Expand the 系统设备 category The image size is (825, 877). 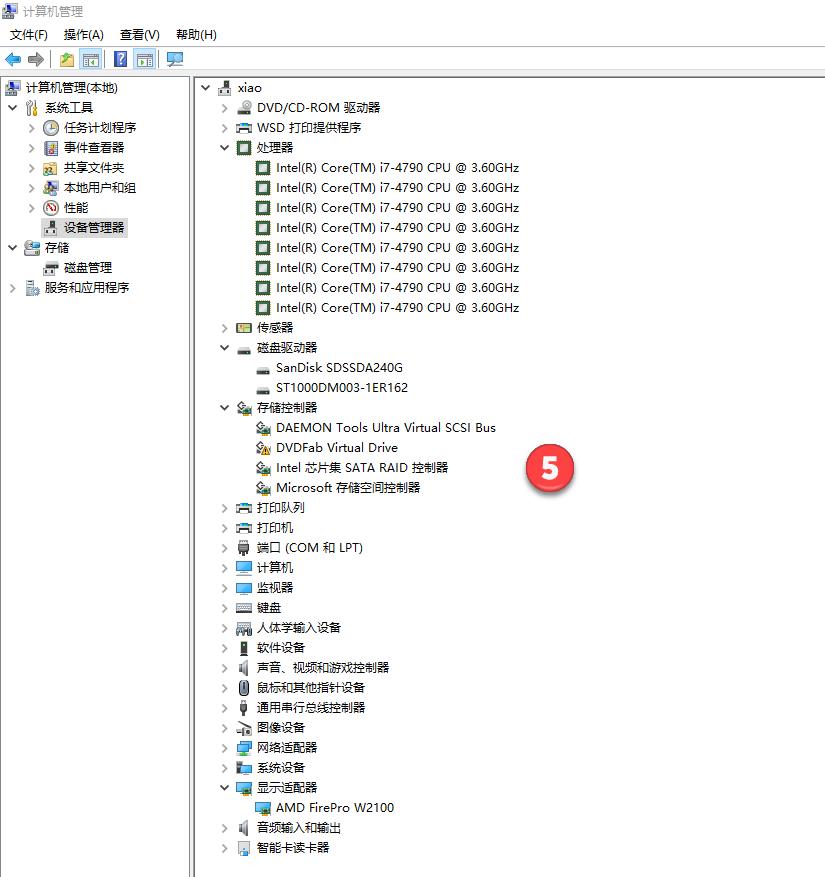click(225, 768)
